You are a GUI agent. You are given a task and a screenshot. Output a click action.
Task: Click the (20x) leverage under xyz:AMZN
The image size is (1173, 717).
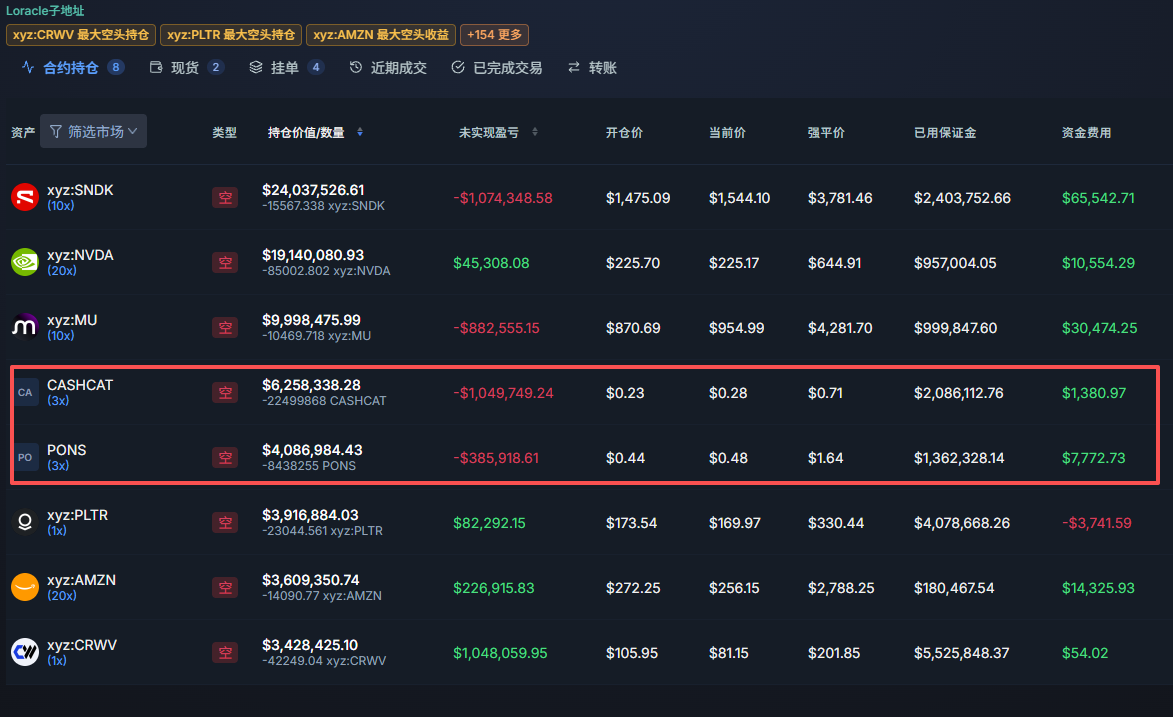tap(61, 596)
